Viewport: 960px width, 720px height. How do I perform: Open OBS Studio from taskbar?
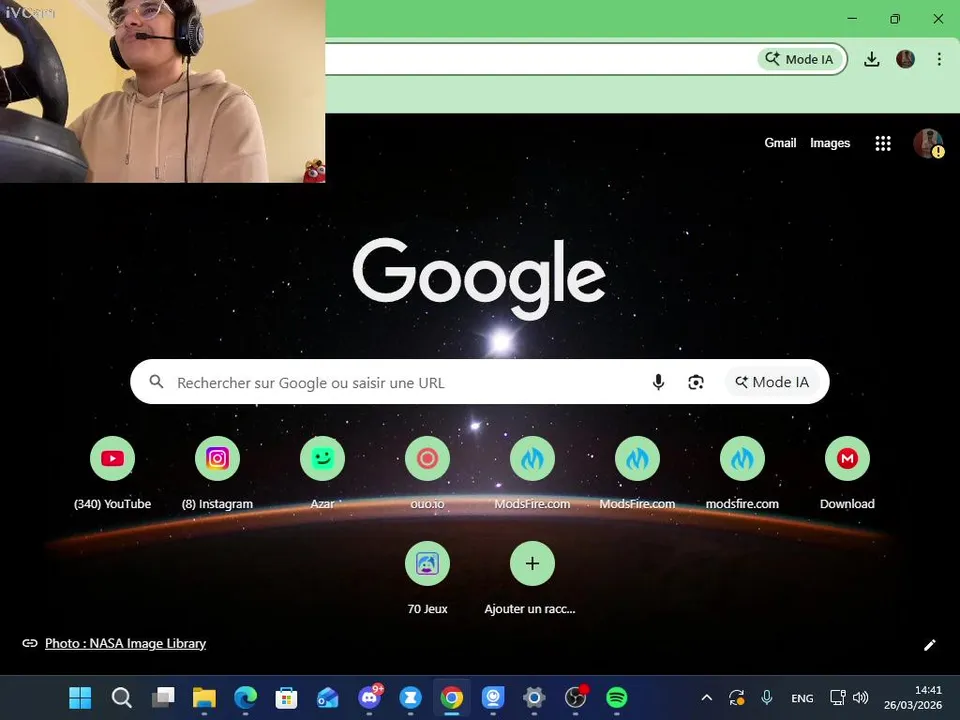[x=576, y=697]
